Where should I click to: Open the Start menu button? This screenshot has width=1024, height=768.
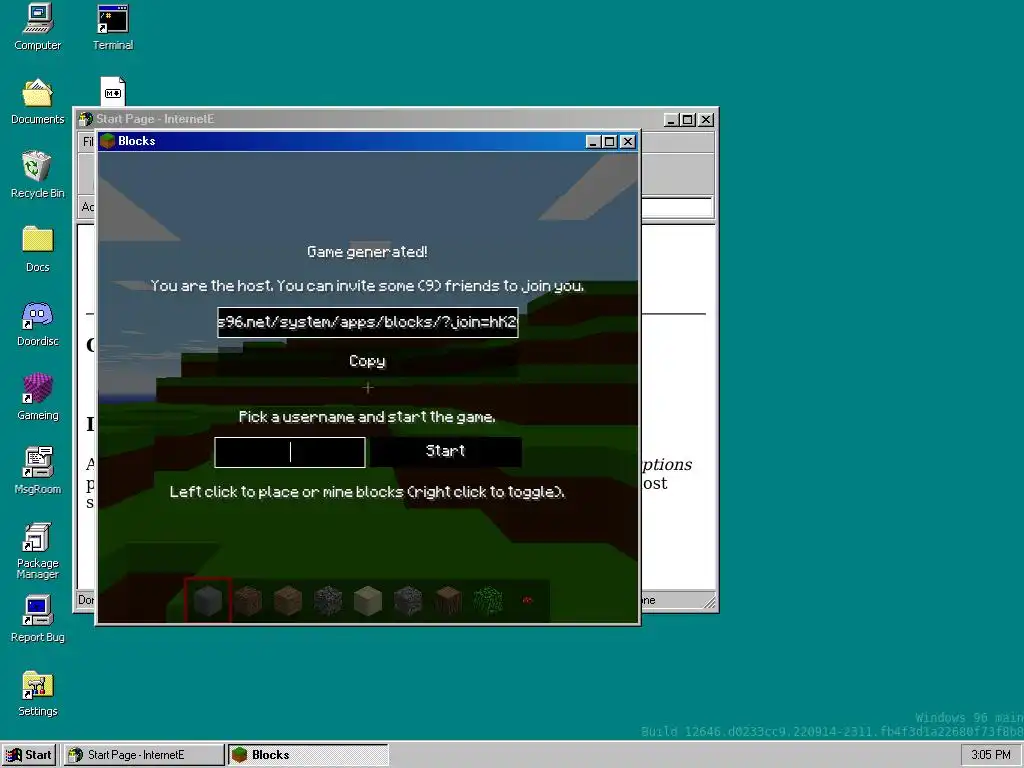[29, 755]
